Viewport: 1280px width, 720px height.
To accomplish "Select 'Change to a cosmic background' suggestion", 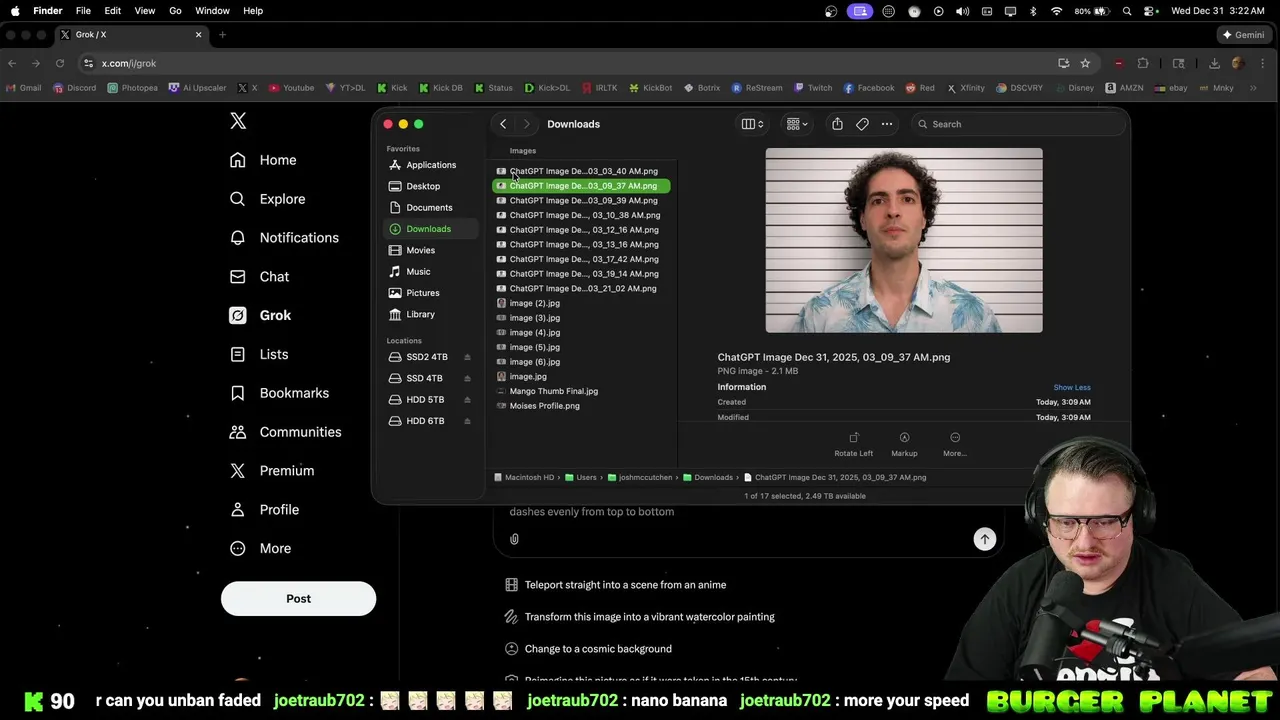I will (588, 649).
